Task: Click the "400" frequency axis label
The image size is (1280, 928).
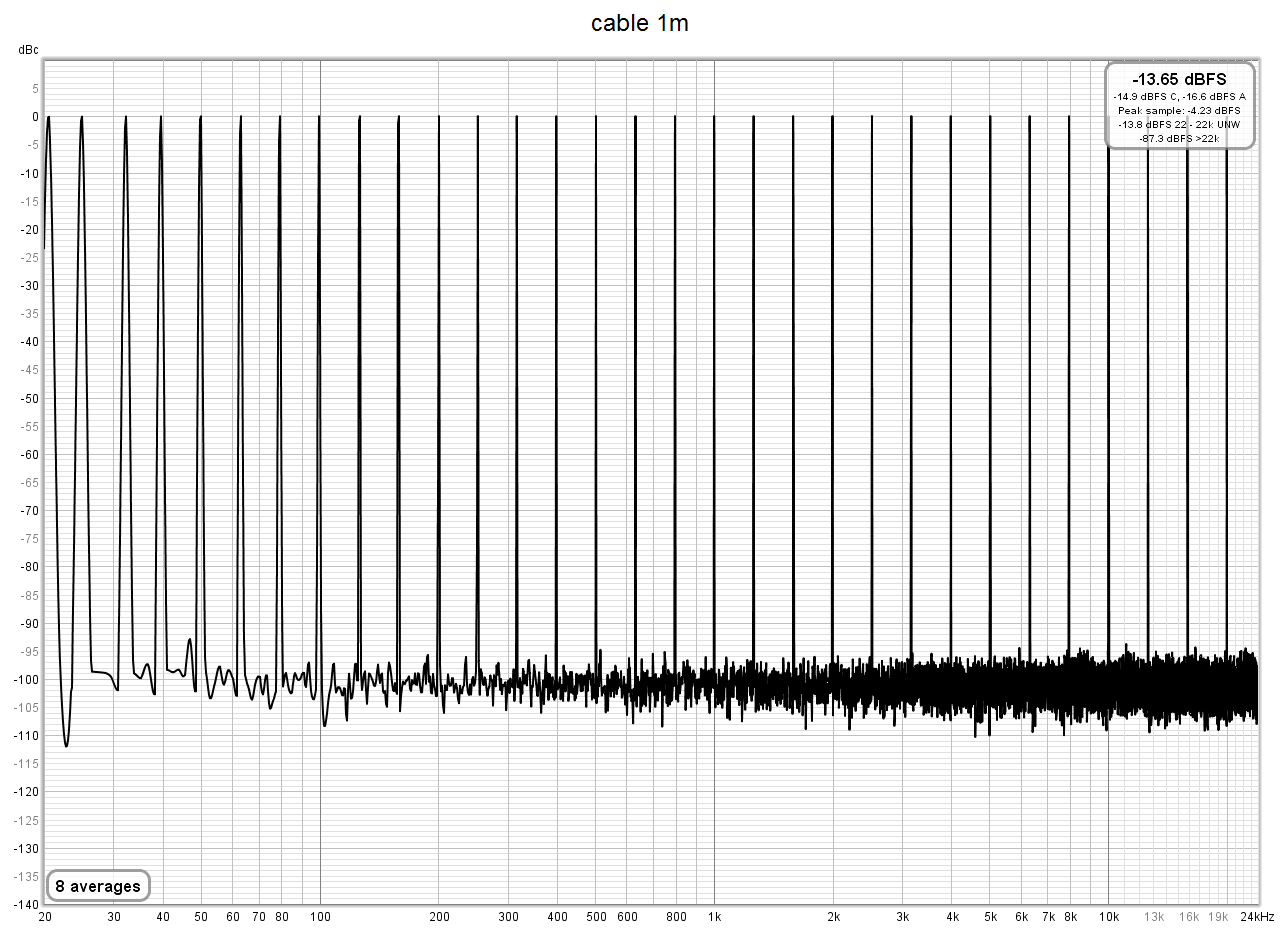Action: [557, 916]
